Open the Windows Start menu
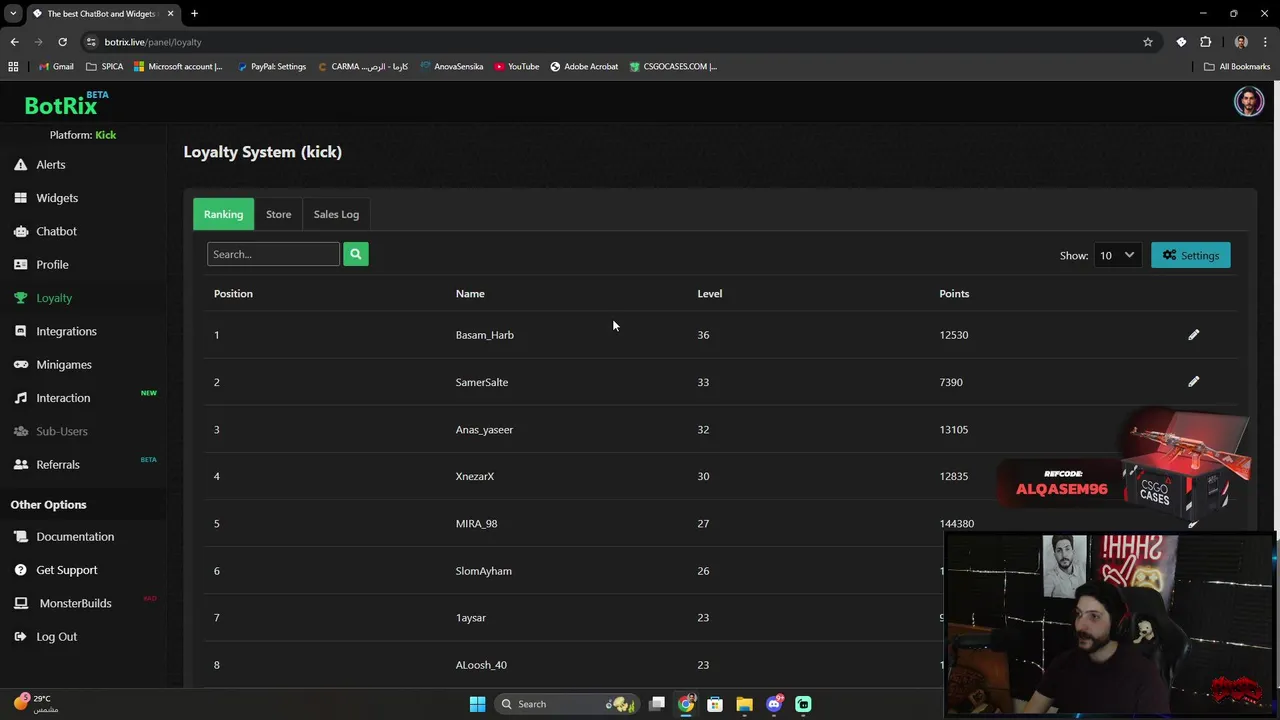 477,704
